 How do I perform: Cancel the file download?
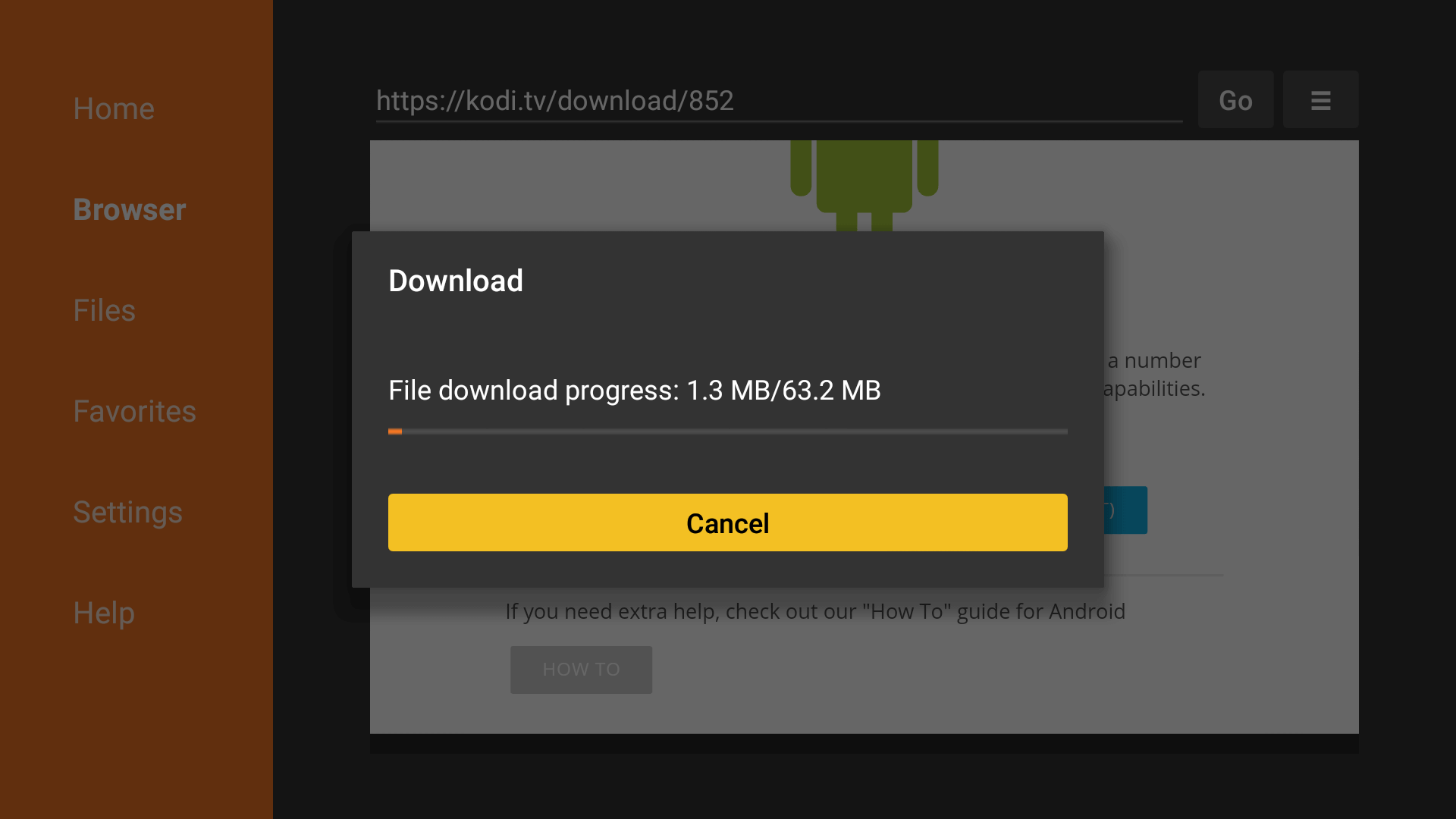tap(728, 522)
